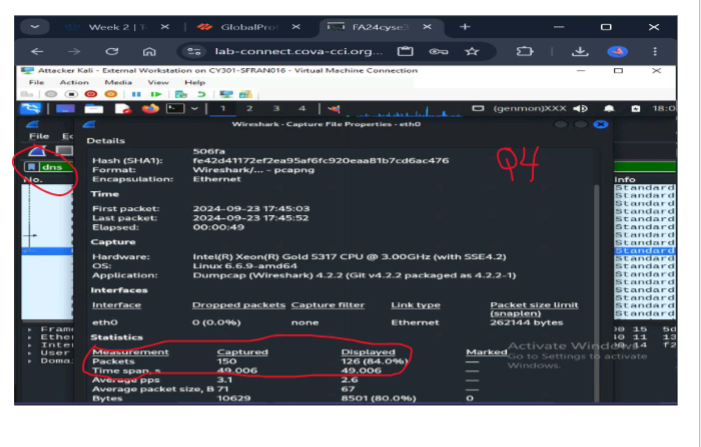The height and width of the screenshot is (447, 701).
Task: Click the VM Share toolbar icon
Action: pos(246,94)
